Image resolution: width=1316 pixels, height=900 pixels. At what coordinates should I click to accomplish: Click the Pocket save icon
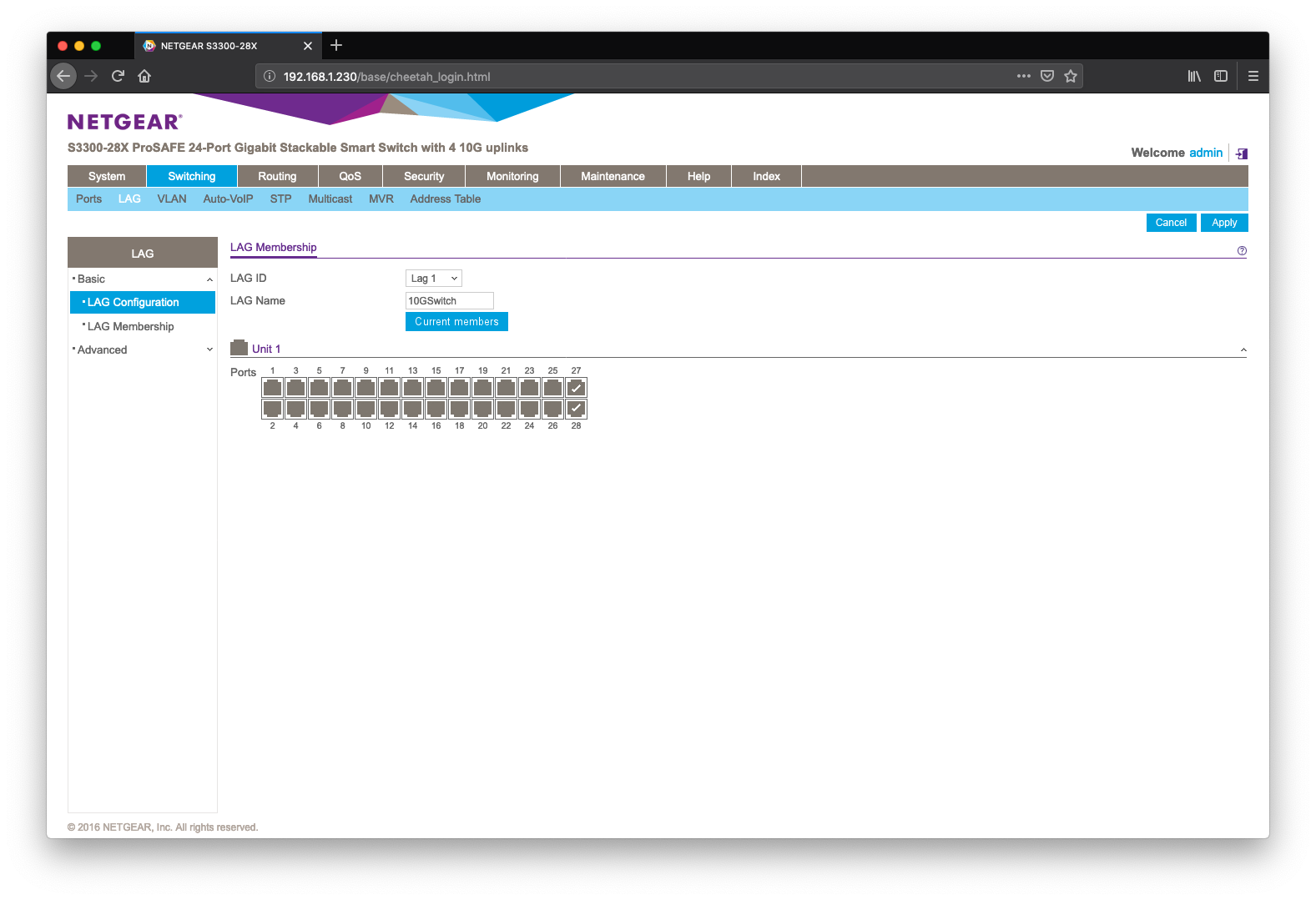[x=1047, y=76]
